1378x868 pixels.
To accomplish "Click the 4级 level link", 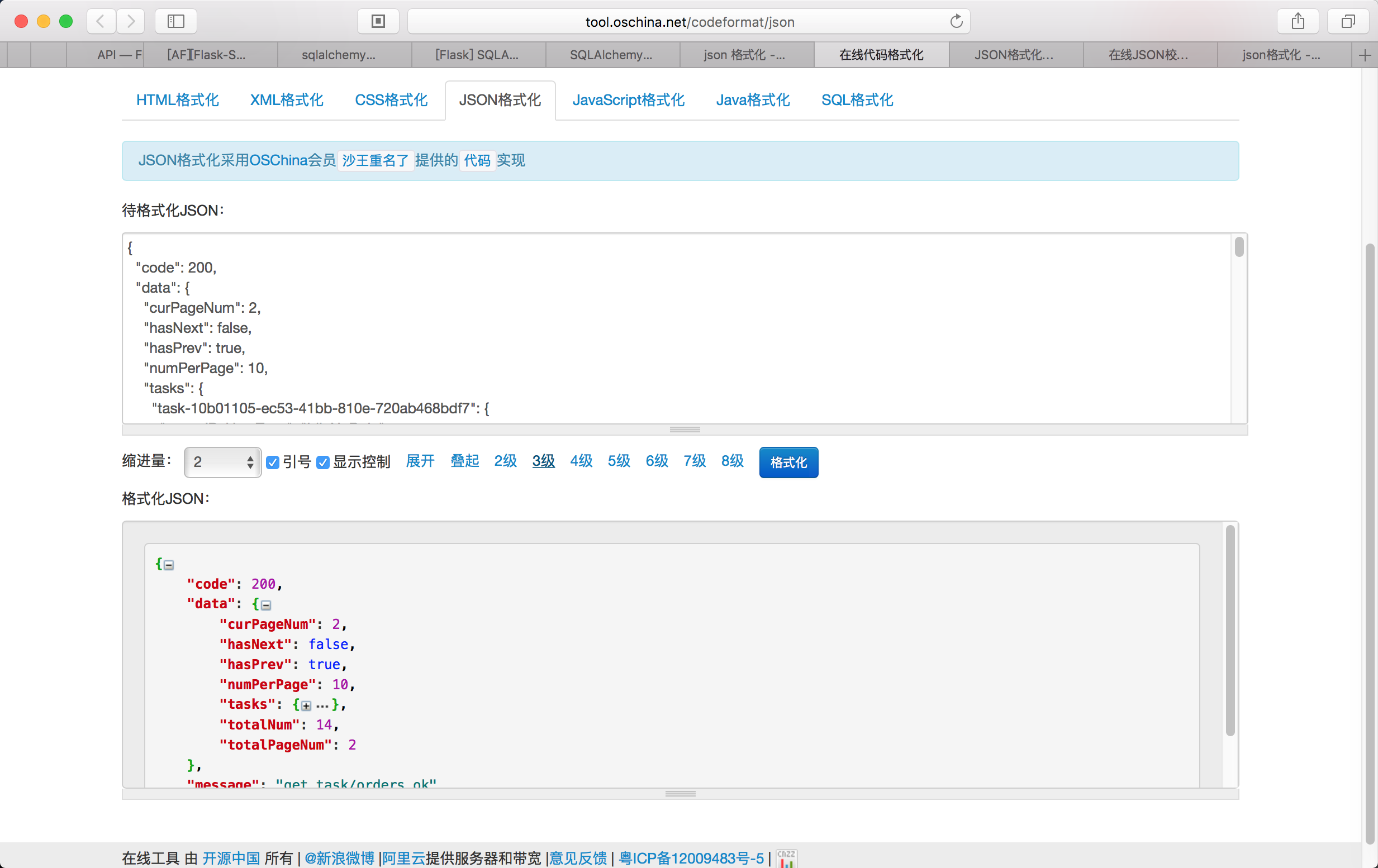I will [581, 461].
